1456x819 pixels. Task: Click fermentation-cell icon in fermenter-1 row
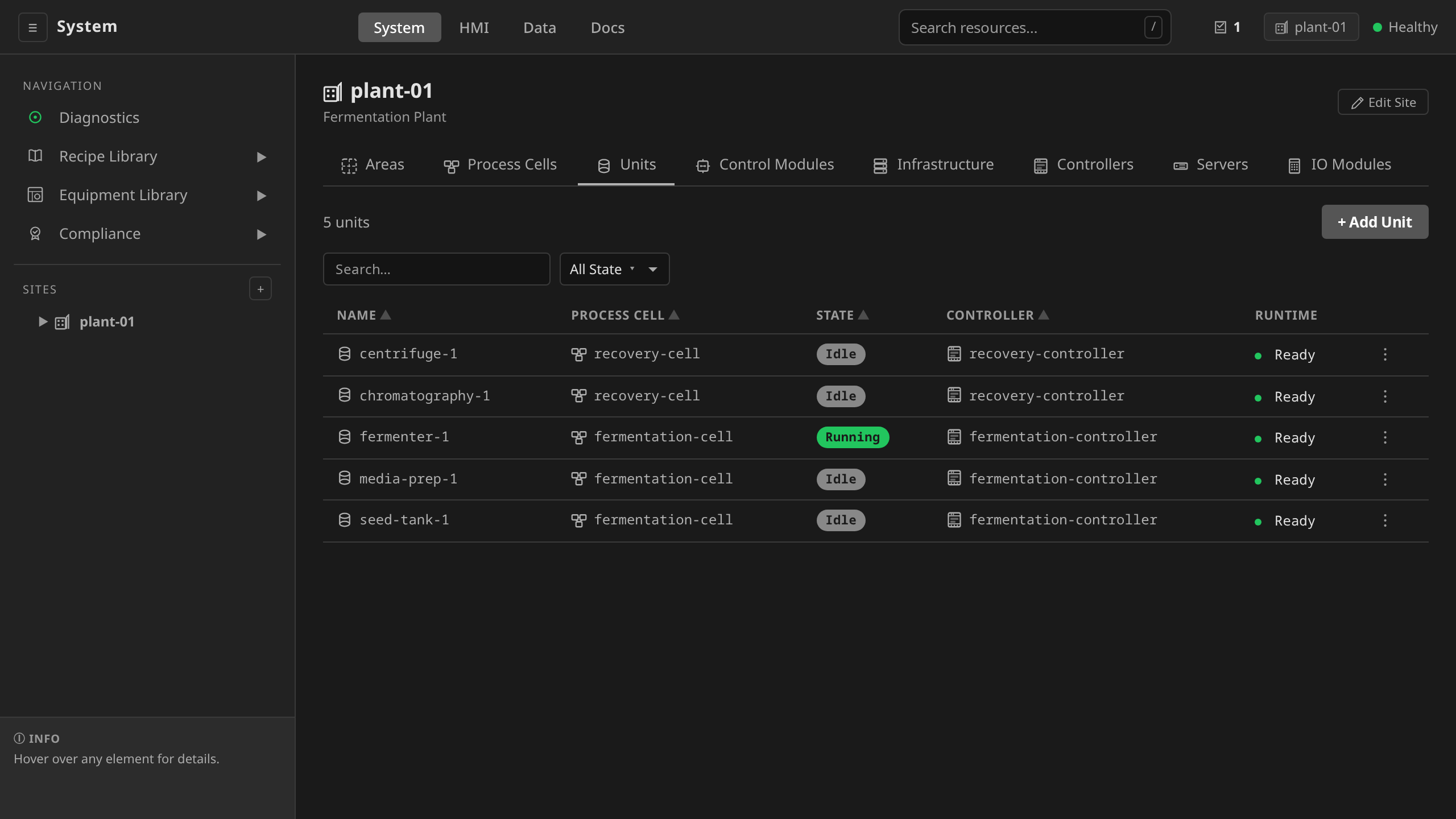(578, 437)
